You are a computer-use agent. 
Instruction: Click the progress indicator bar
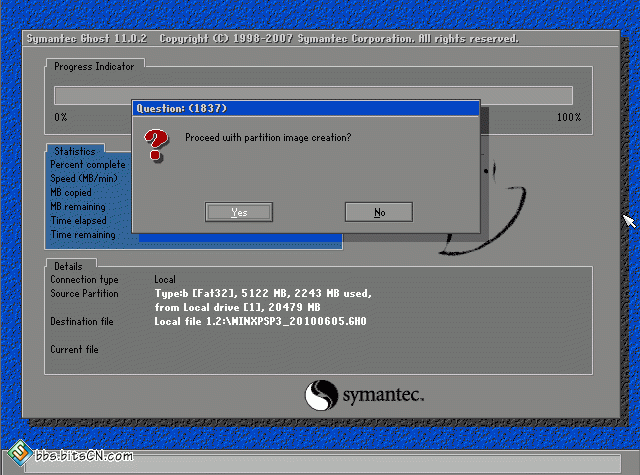pos(313,95)
